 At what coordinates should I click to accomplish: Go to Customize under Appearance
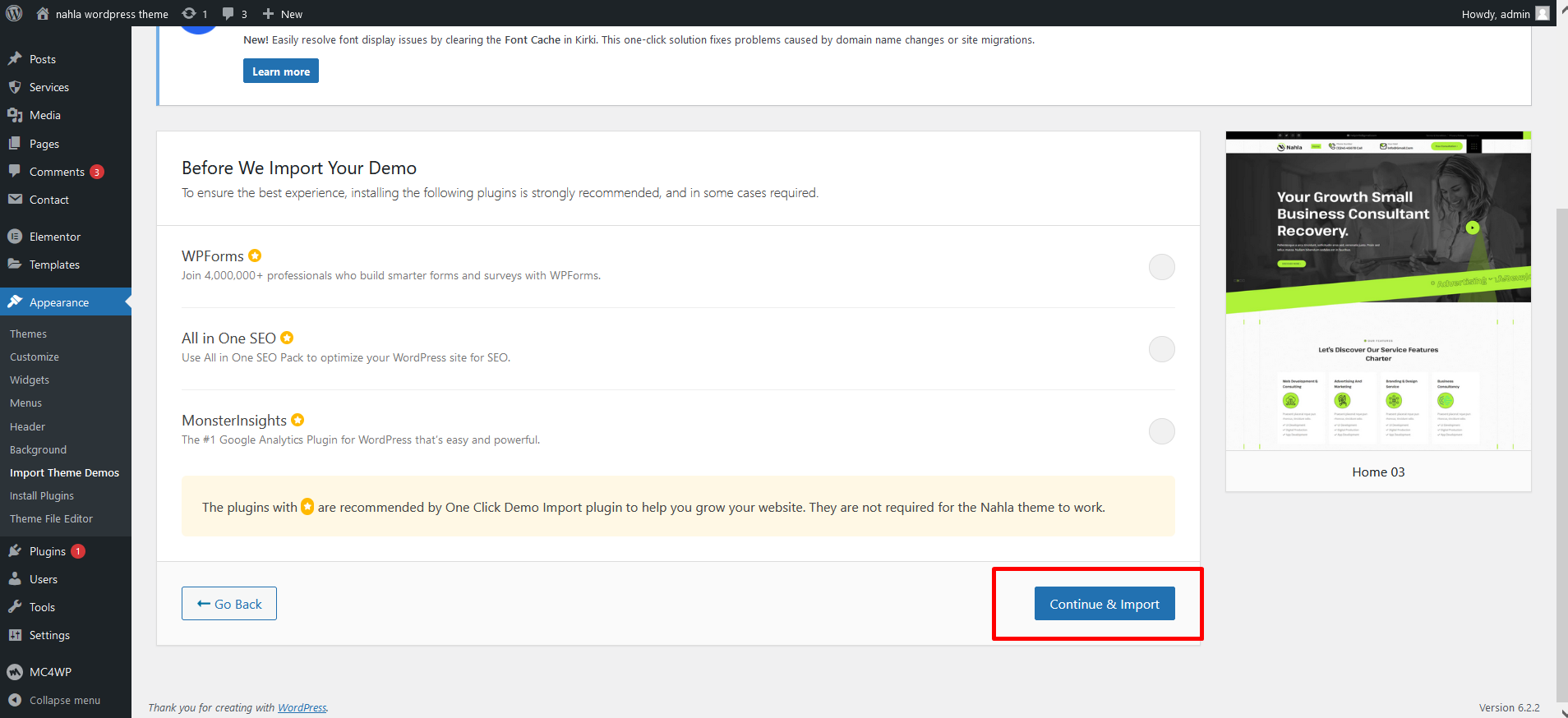(35, 357)
